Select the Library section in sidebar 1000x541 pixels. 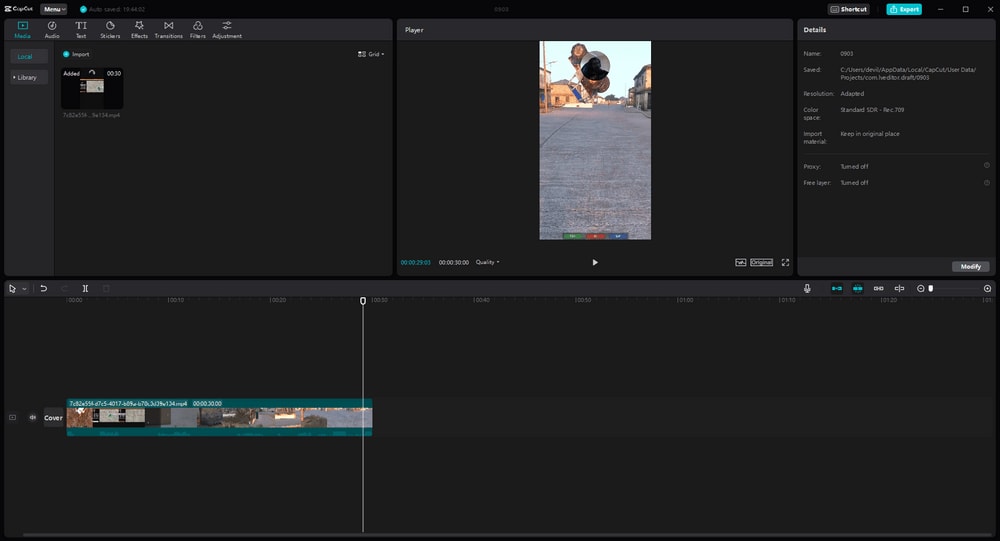(x=28, y=77)
